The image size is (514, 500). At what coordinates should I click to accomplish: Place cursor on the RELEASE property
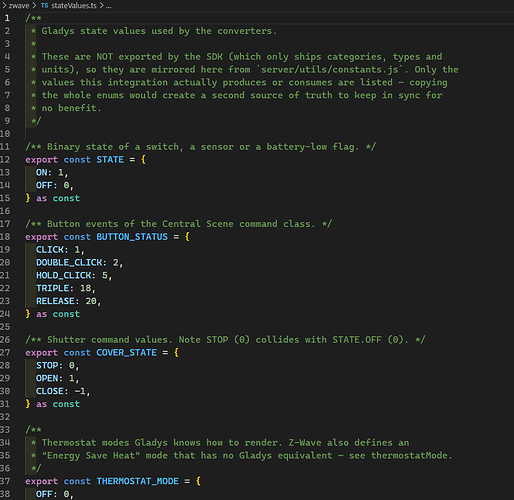point(55,301)
